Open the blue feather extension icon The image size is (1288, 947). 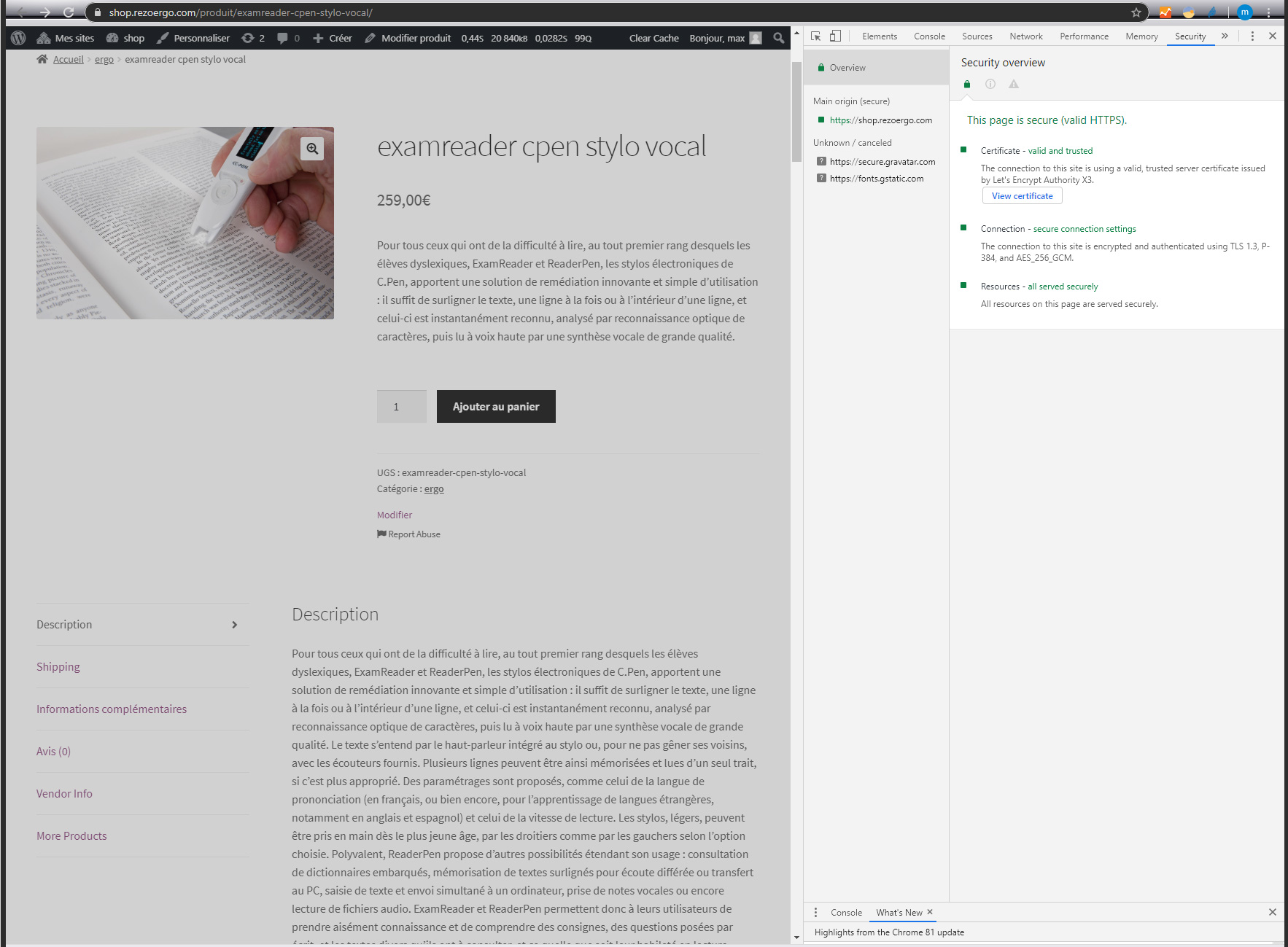click(1212, 12)
